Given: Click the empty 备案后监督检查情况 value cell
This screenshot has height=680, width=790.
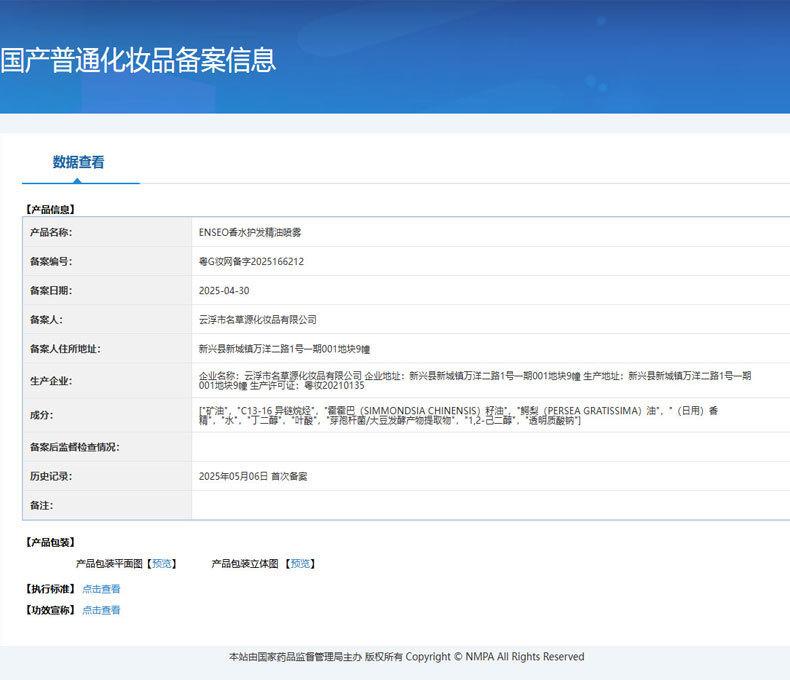Looking at the screenshot, I should click(x=490, y=447).
